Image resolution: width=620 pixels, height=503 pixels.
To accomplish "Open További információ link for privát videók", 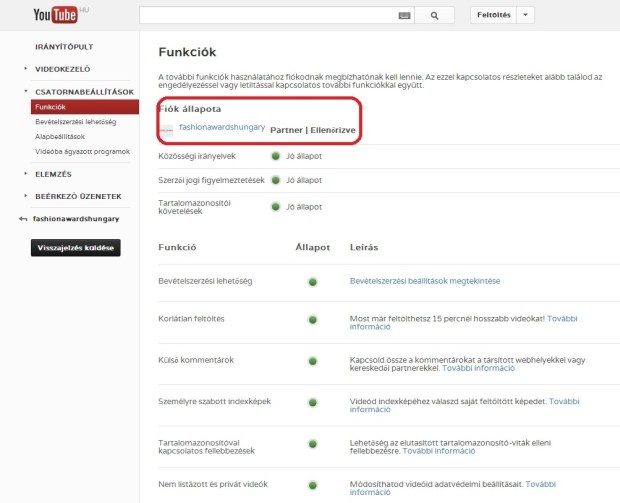I will [x=541, y=484].
